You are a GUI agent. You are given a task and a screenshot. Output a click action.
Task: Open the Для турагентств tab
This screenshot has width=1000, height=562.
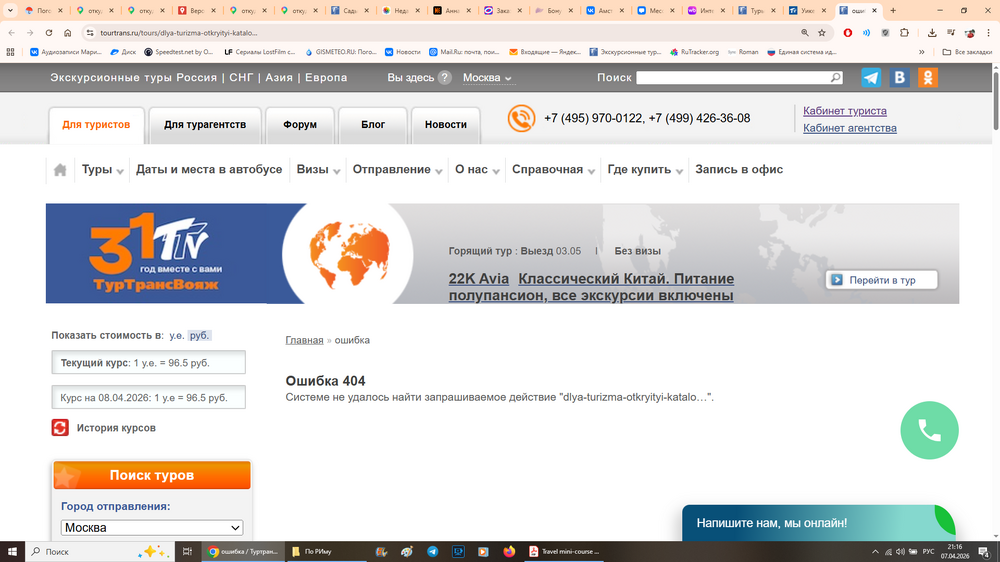pos(205,125)
